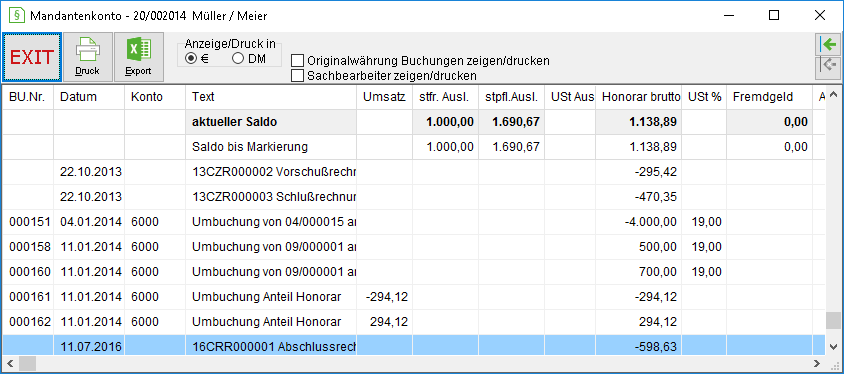Click the grey dashed arrow icon

828,65
